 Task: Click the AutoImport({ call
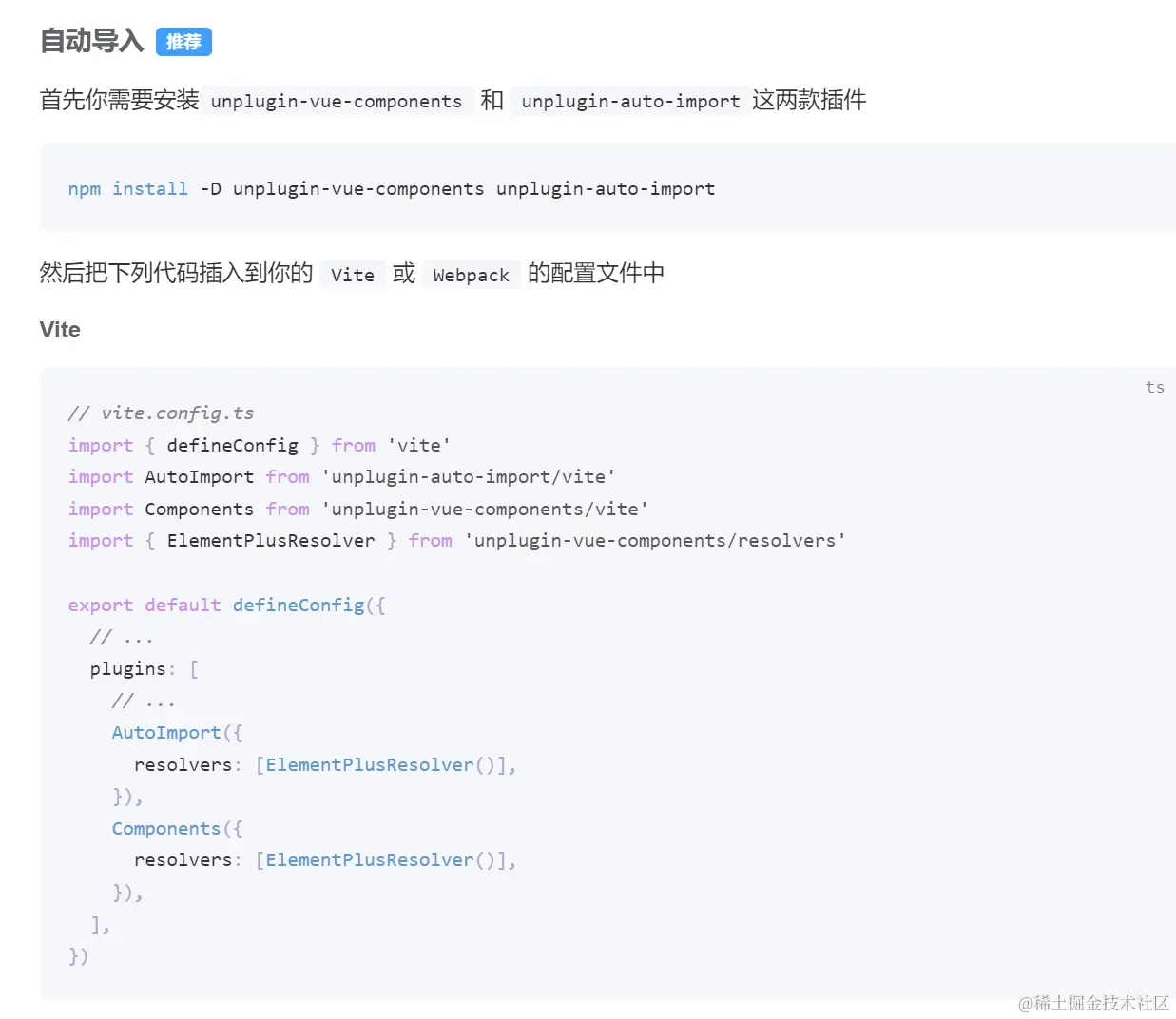[x=178, y=732]
